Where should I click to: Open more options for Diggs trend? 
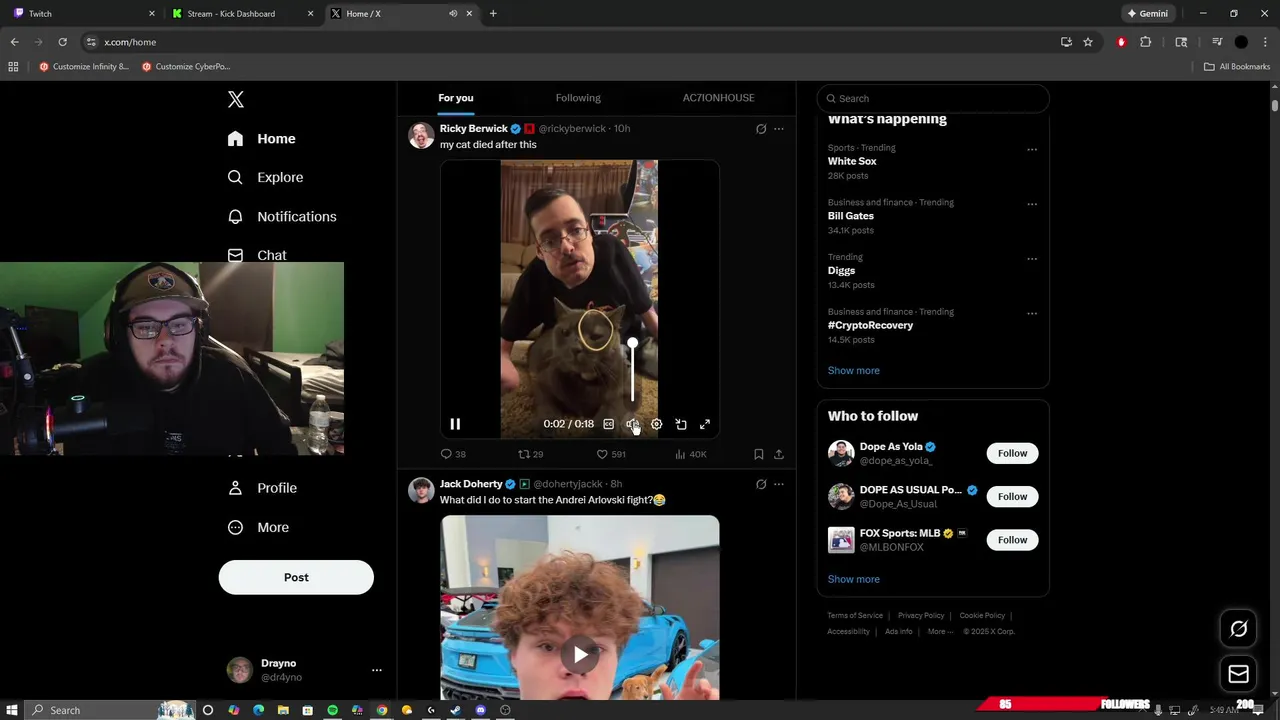pyautogui.click(x=1032, y=259)
